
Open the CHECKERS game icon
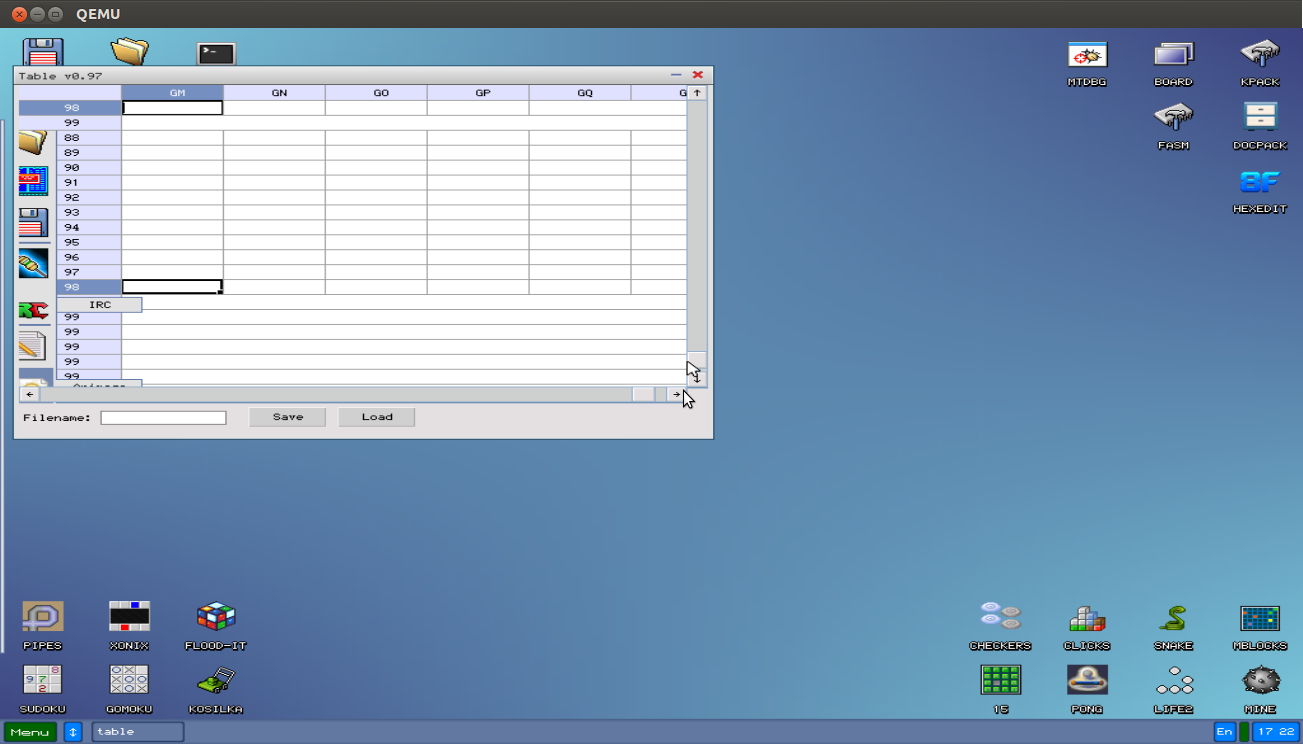pyautogui.click(x=1000, y=618)
